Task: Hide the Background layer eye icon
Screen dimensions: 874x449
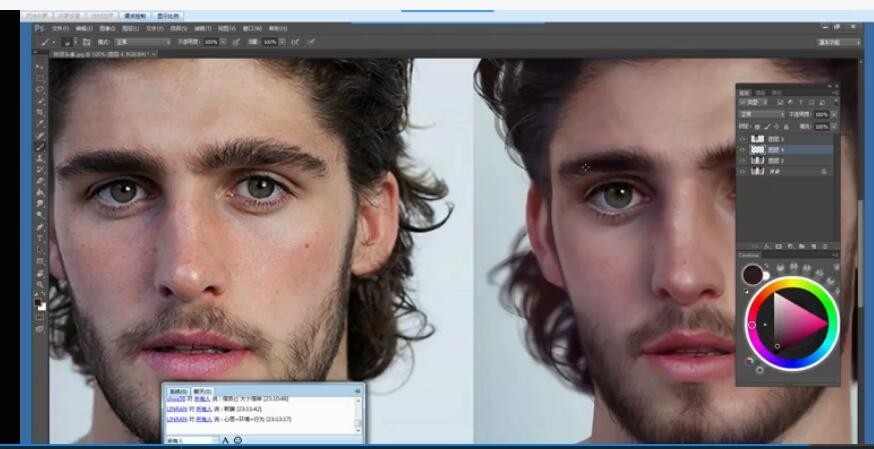Action: (x=742, y=172)
